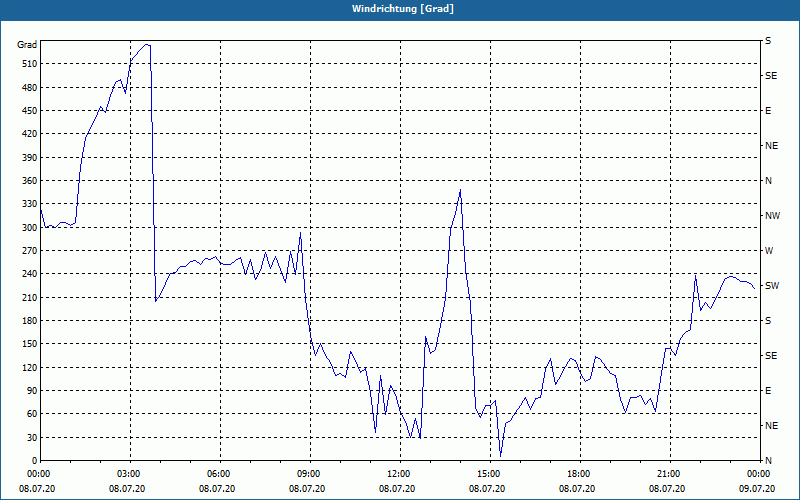
Task: Click the NE compass label between 30 and 60
Action: [771, 426]
